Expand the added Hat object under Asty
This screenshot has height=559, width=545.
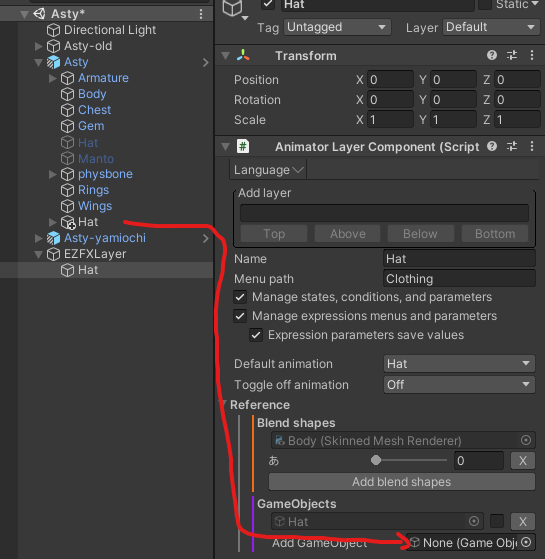click(53, 222)
